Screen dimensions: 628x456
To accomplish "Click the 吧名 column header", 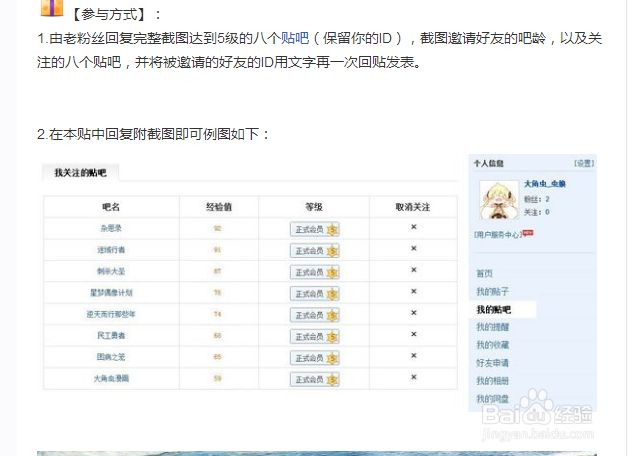I will (x=111, y=207).
